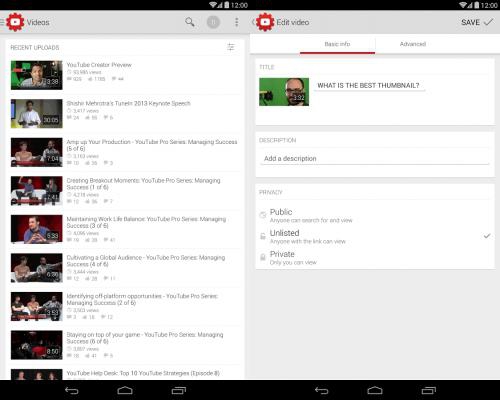This screenshot has height=400, width=500.
Task: Open the Staying on top of your game thumbnail
Action: click(x=37, y=345)
